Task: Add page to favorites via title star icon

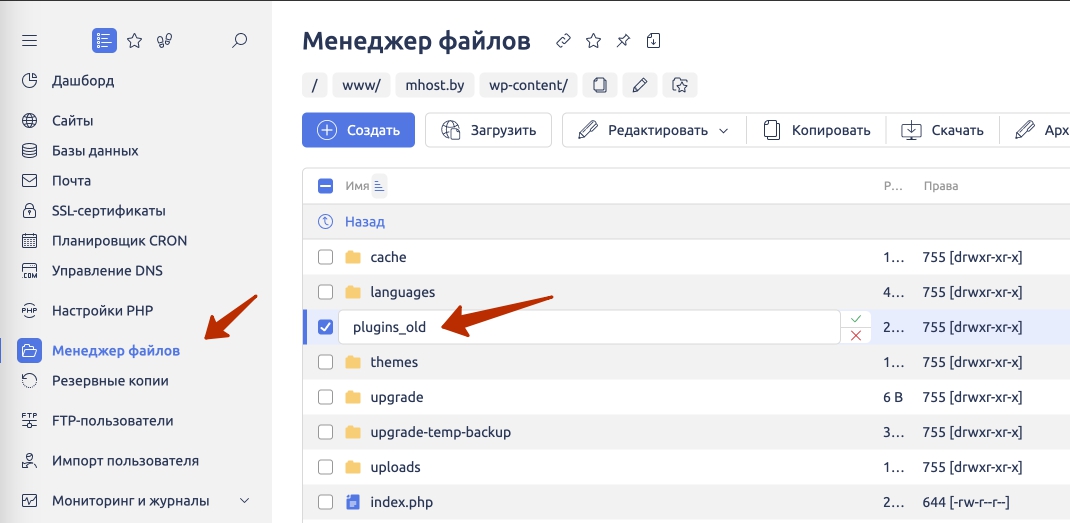Action: (594, 41)
